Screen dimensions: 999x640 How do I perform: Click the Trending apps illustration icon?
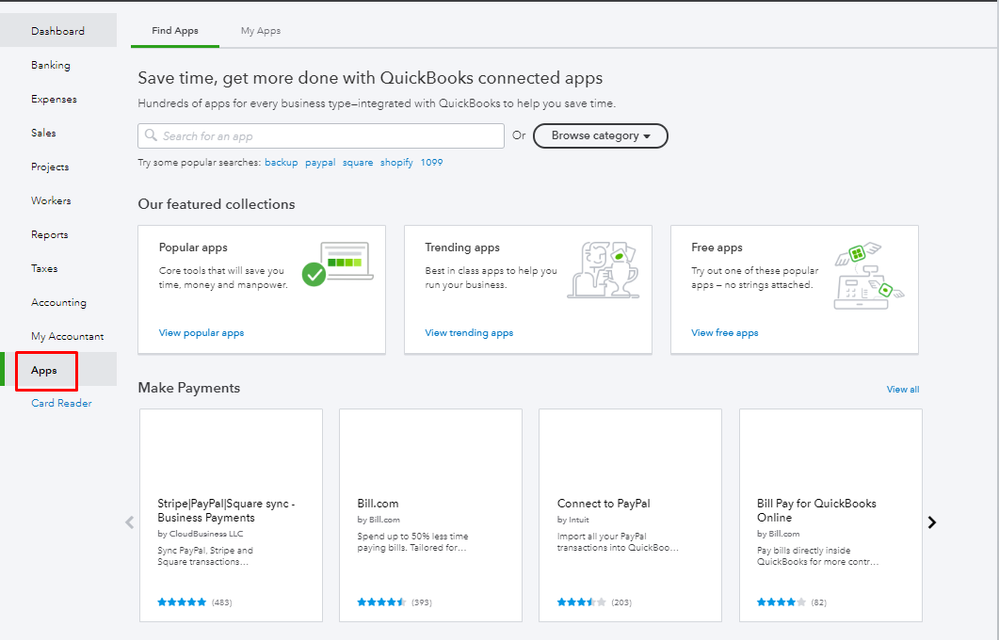602,269
